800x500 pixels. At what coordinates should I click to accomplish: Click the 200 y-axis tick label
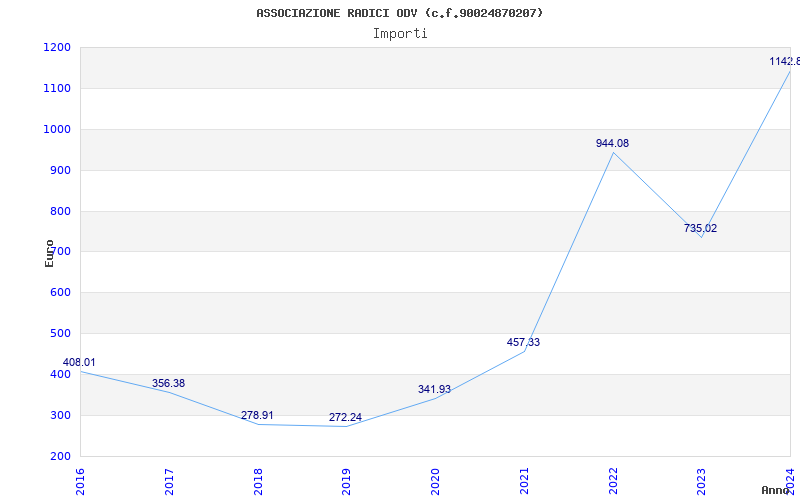pyautogui.click(x=59, y=457)
